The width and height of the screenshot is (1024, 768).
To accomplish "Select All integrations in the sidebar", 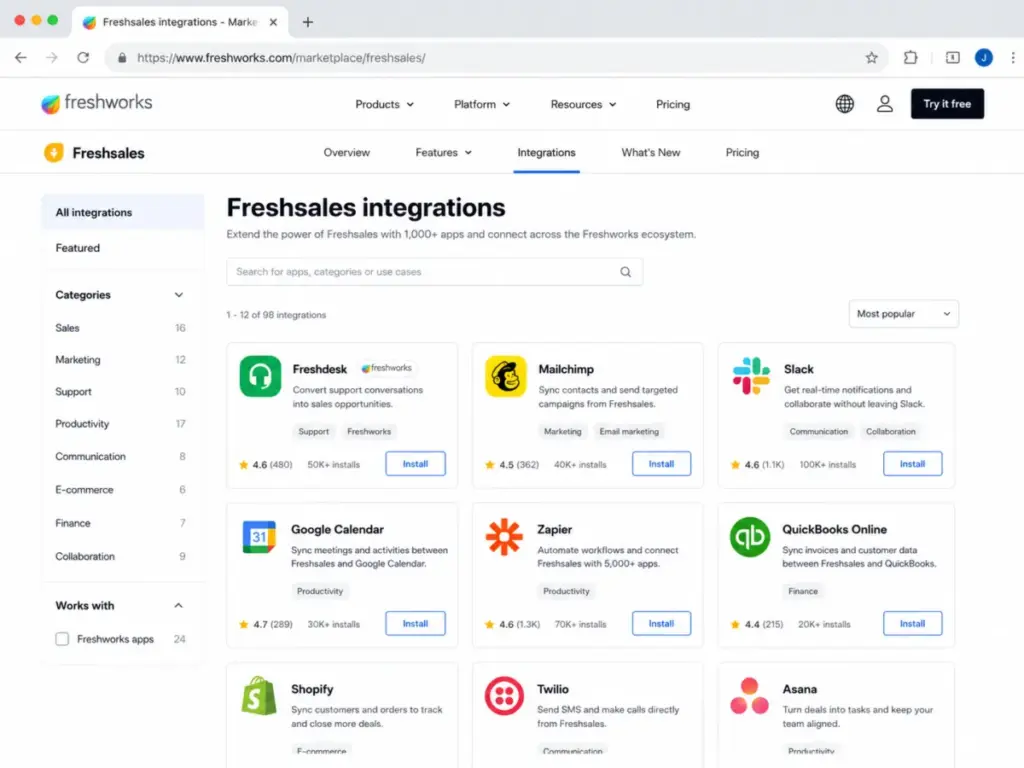I will point(123,212).
